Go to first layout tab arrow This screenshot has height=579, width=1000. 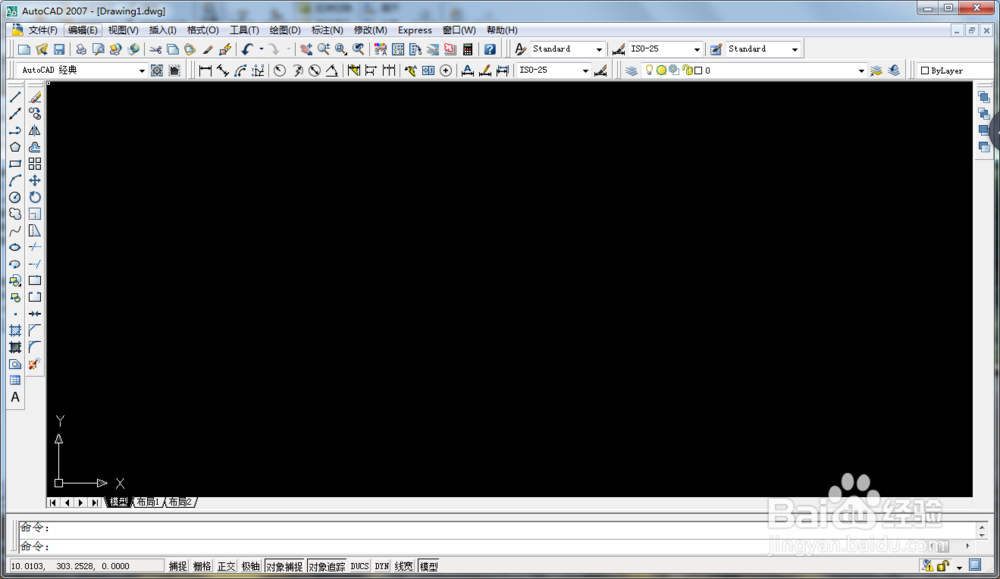click(x=53, y=502)
